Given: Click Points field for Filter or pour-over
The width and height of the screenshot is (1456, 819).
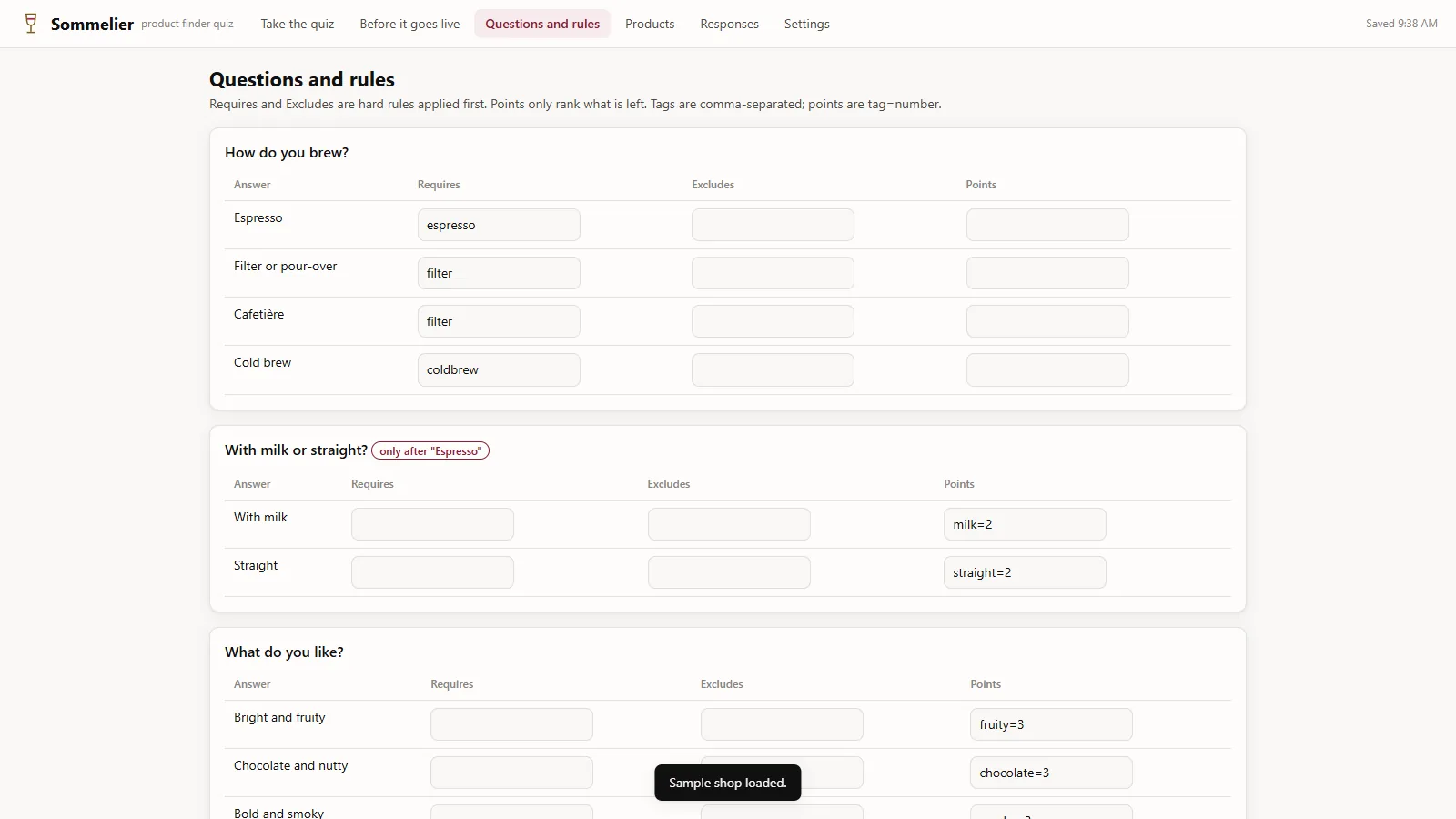Looking at the screenshot, I should click(x=1047, y=273).
